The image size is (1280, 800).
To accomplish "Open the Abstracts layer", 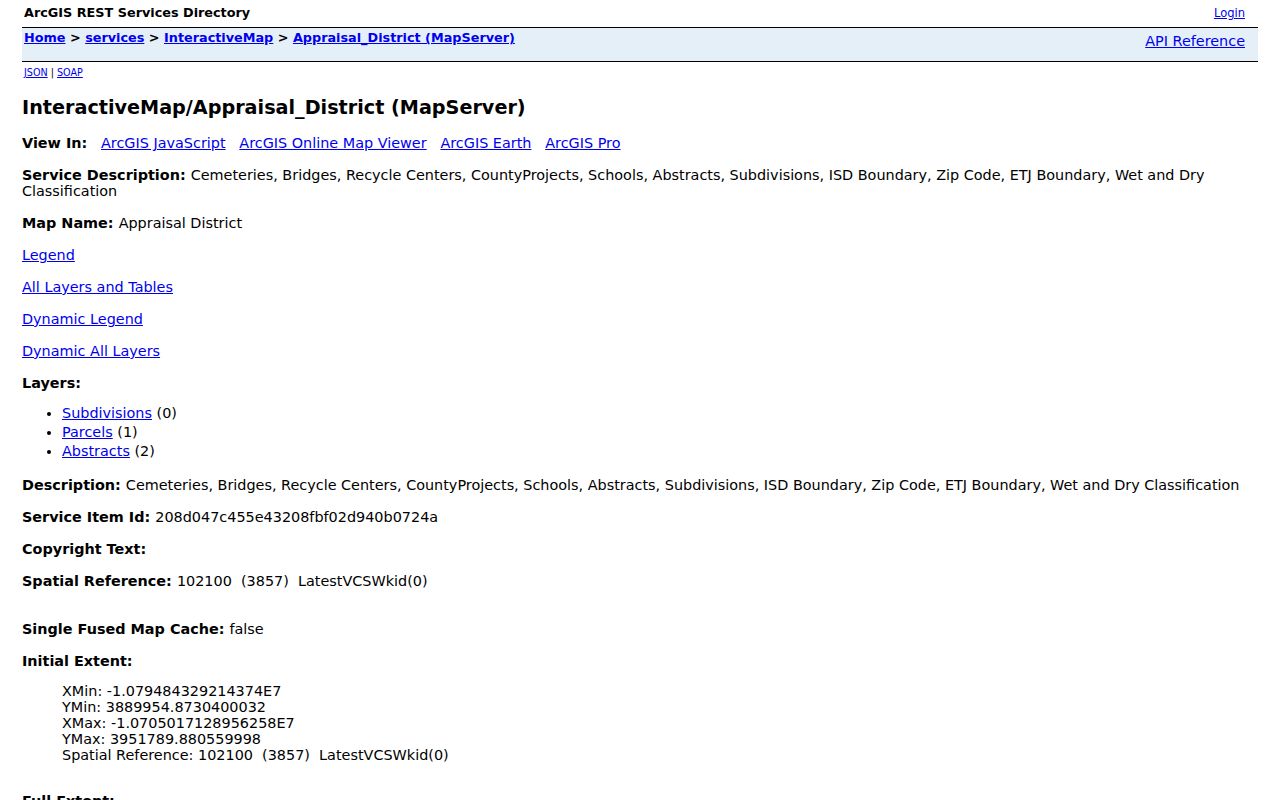I will pyautogui.click(x=96, y=451).
